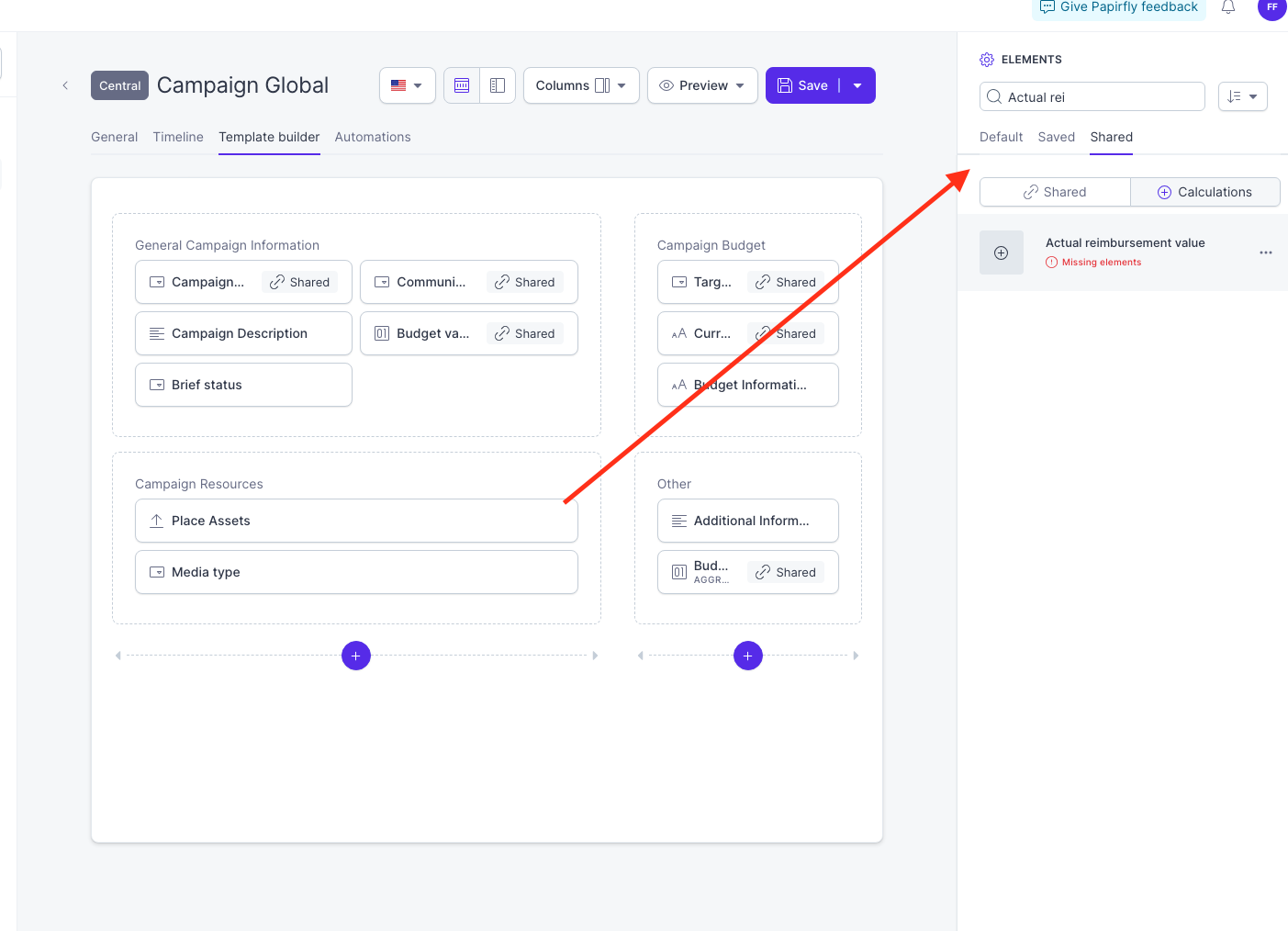Click the Shared badge on Targ... element
The image size is (1288, 931).
[x=786, y=282]
